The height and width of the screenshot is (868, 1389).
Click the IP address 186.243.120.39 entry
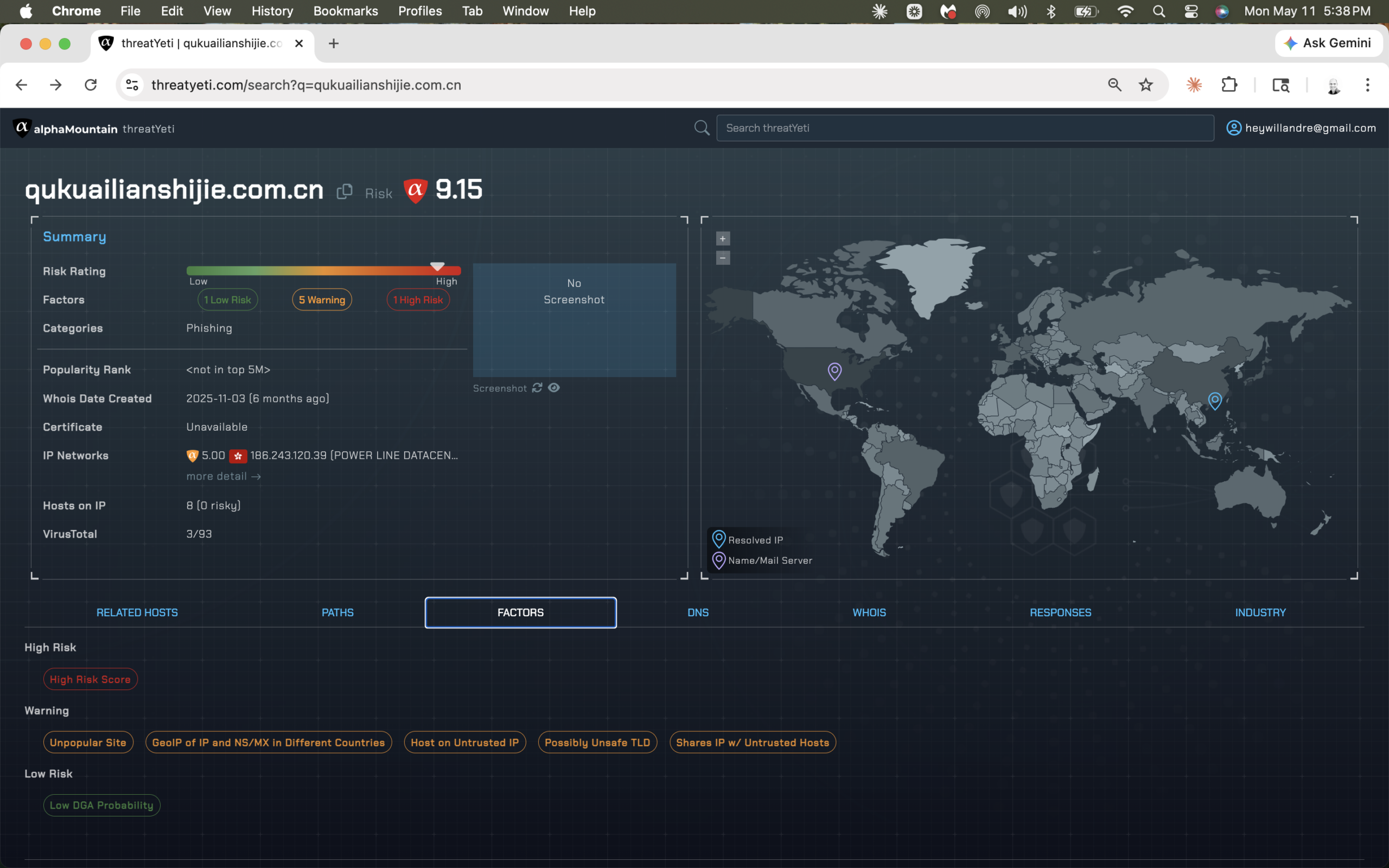pyautogui.click(x=354, y=456)
